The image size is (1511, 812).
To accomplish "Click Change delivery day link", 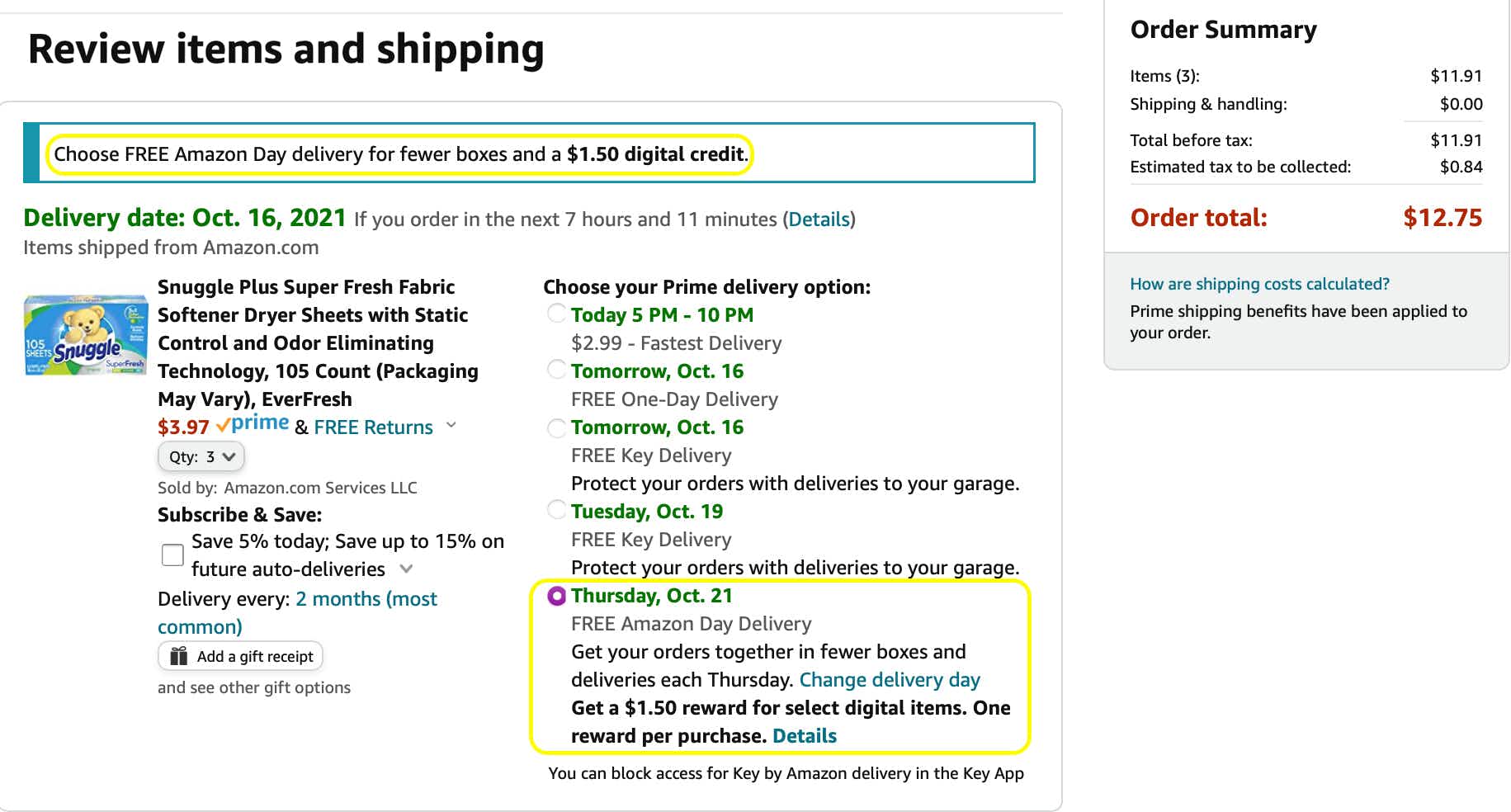I will point(890,680).
